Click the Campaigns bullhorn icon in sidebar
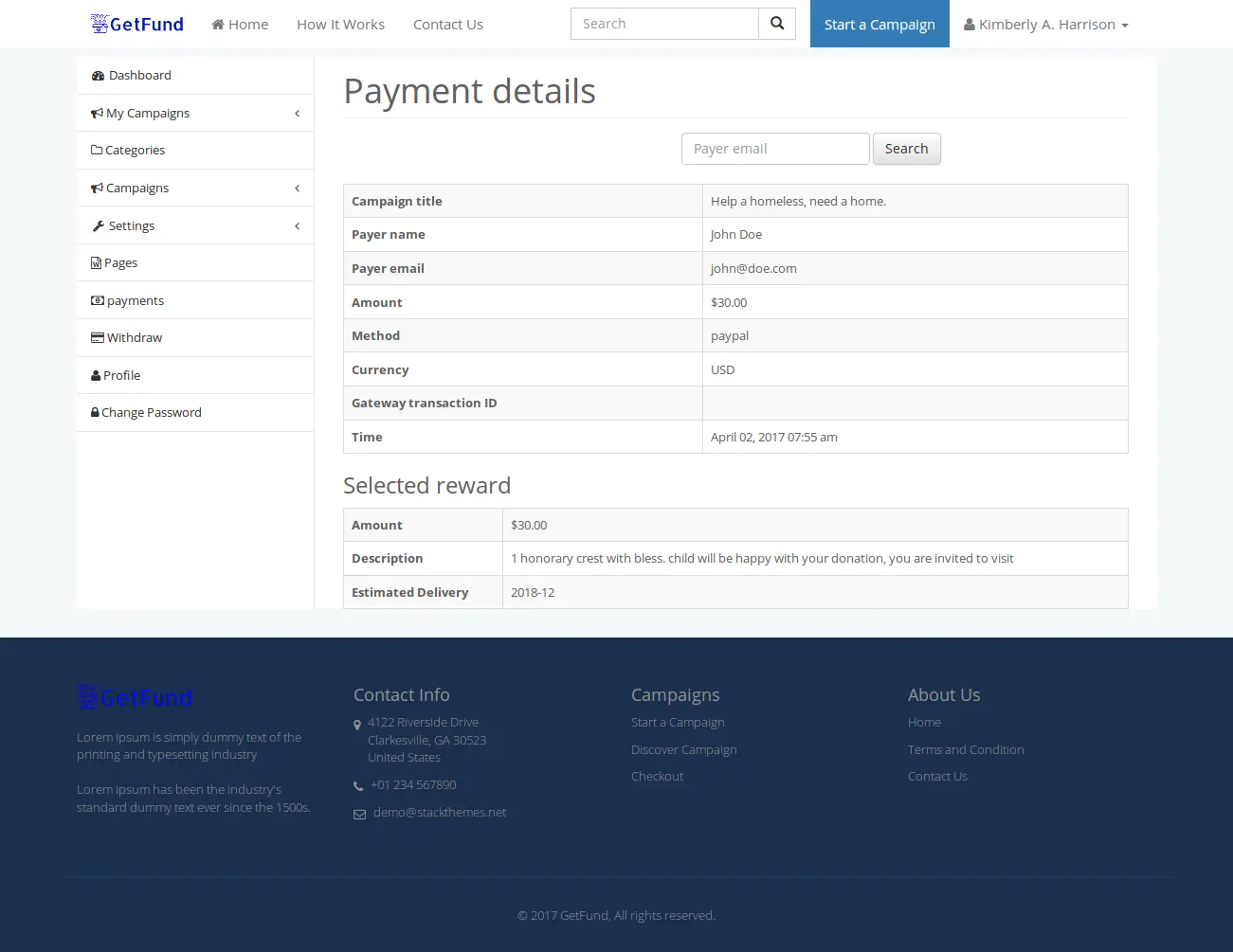Viewport: 1233px width, 952px height. click(x=97, y=189)
